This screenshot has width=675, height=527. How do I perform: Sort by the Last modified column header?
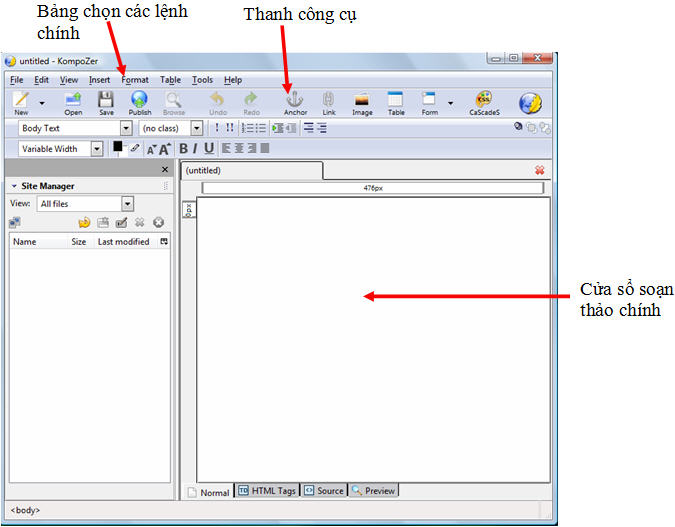tap(126, 242)
